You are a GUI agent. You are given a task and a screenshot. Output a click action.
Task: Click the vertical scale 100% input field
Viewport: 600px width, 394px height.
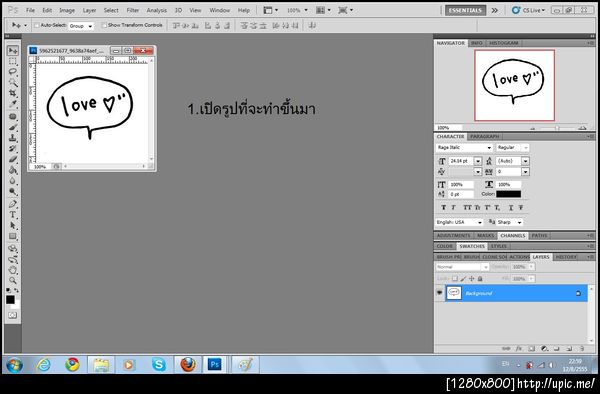461,185
